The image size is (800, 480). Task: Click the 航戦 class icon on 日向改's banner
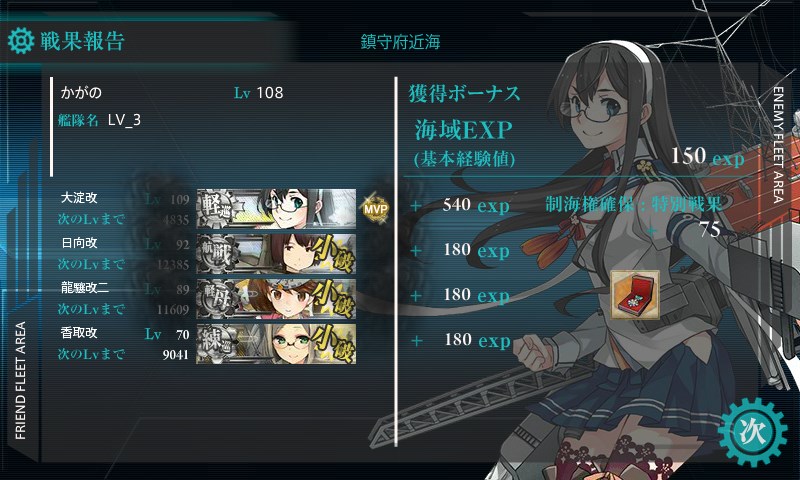[x=216, y=254]
